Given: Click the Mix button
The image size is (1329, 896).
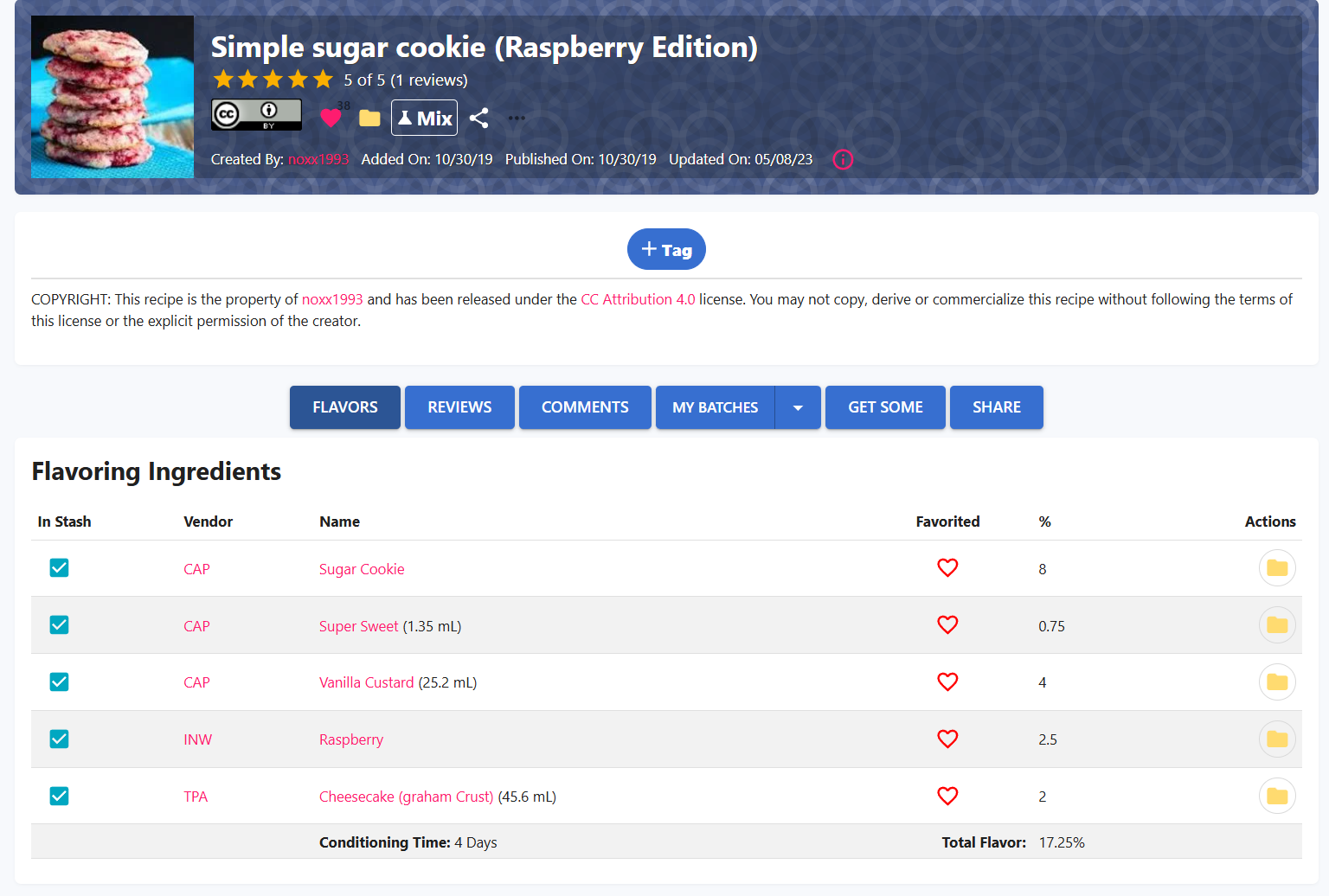Looking at the screenshot, I should (x=424, y=118).
